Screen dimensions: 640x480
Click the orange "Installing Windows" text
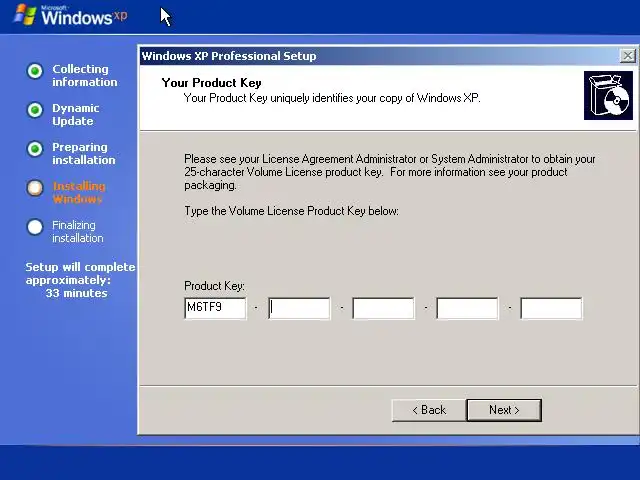click(x=79, y=193)
